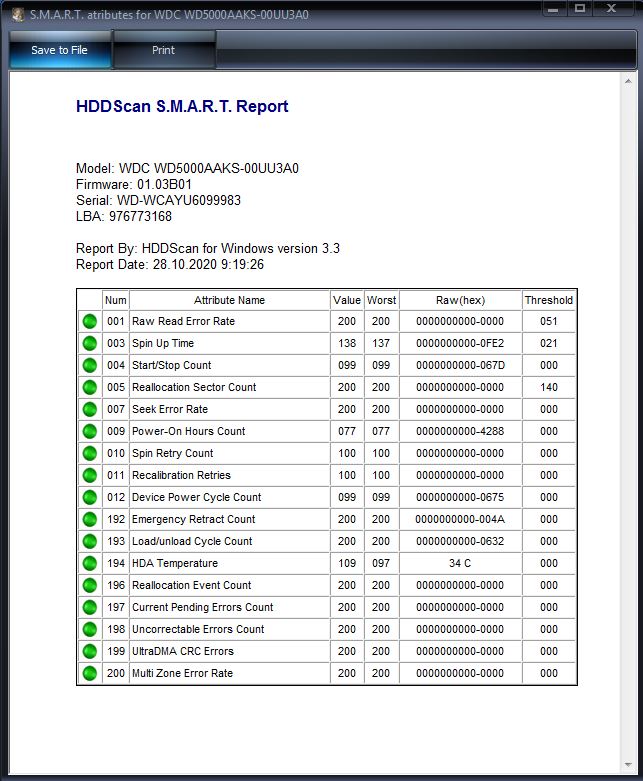Click the Reallocation Event Count attribute name

pos(191,585)
